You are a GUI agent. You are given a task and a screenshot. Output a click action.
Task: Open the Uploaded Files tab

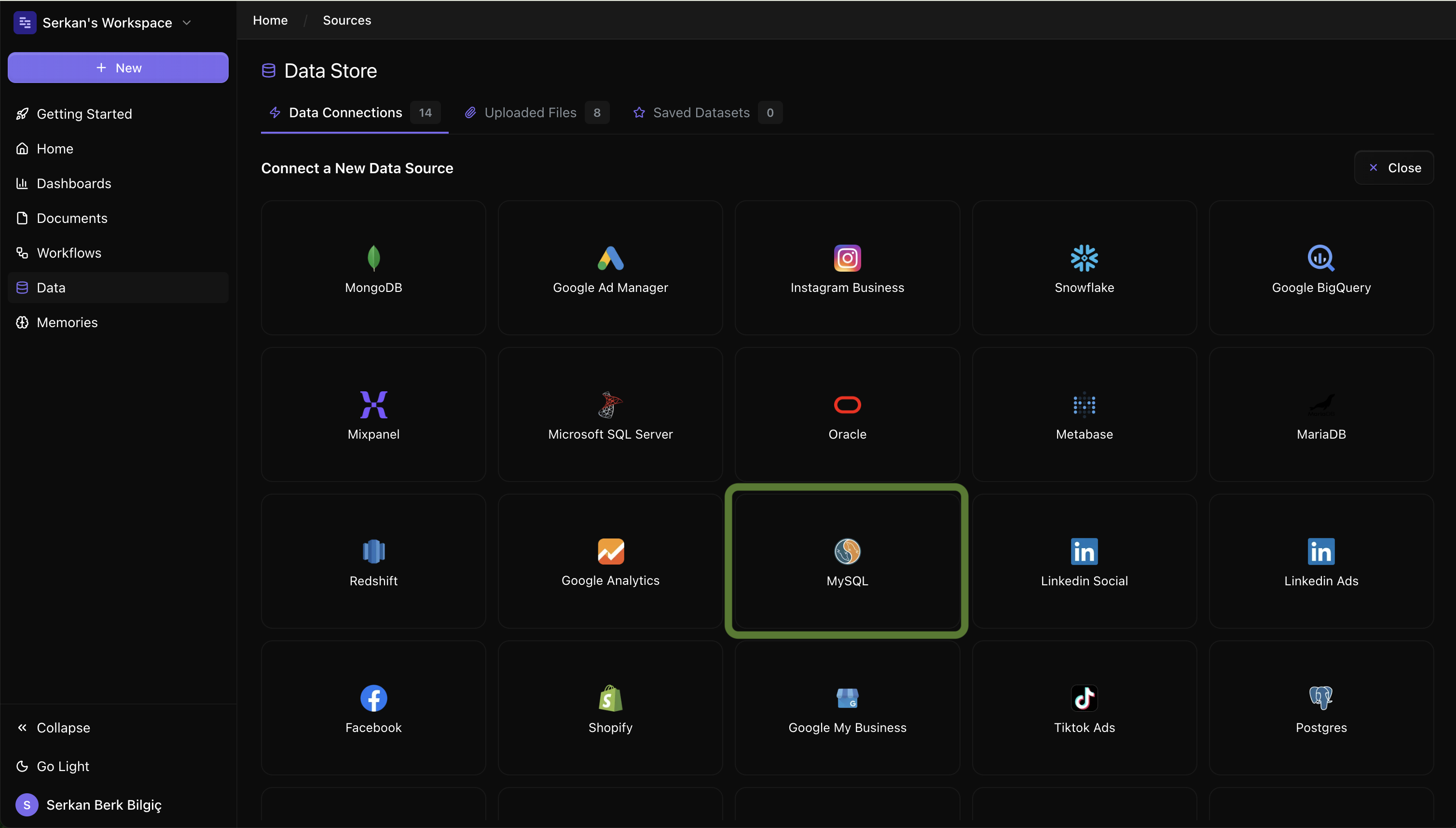537,112
